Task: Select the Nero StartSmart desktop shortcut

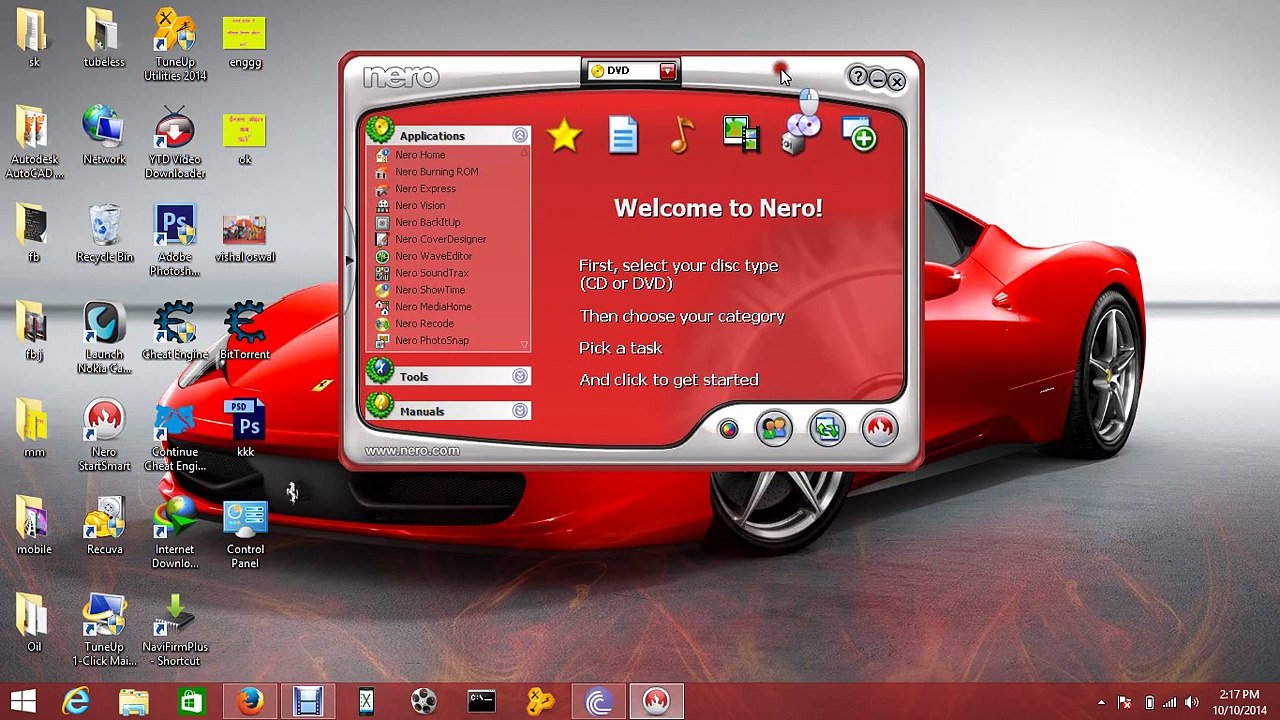Action: pos(104,435)
